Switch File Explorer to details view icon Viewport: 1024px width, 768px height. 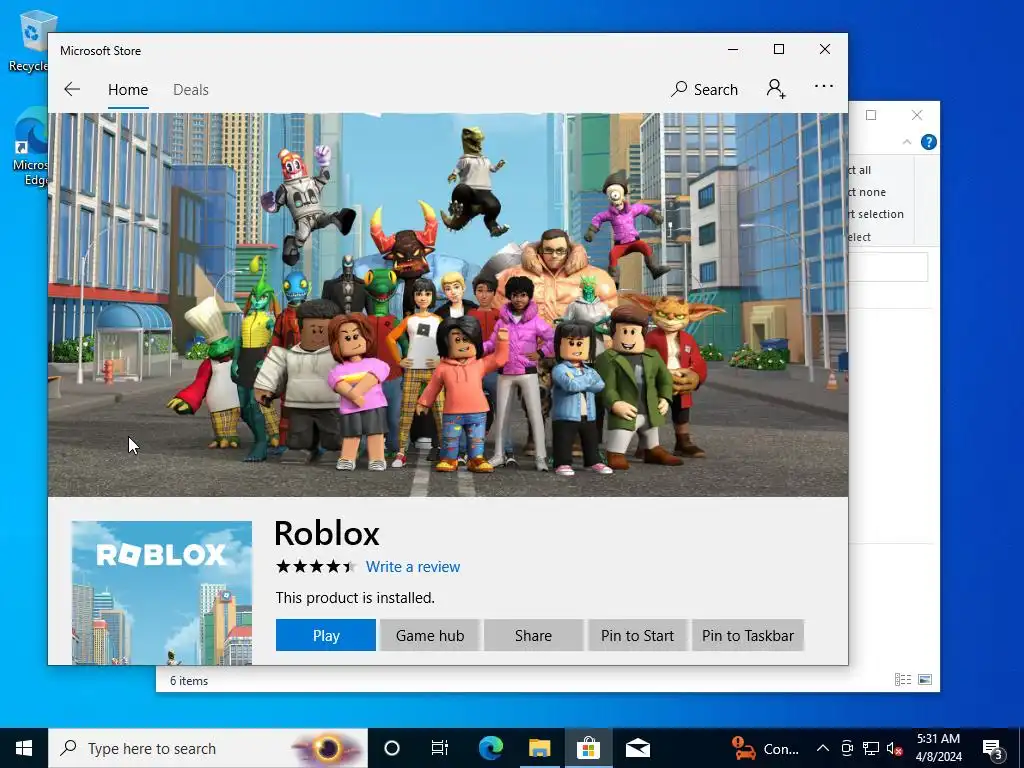pos(903,680)
